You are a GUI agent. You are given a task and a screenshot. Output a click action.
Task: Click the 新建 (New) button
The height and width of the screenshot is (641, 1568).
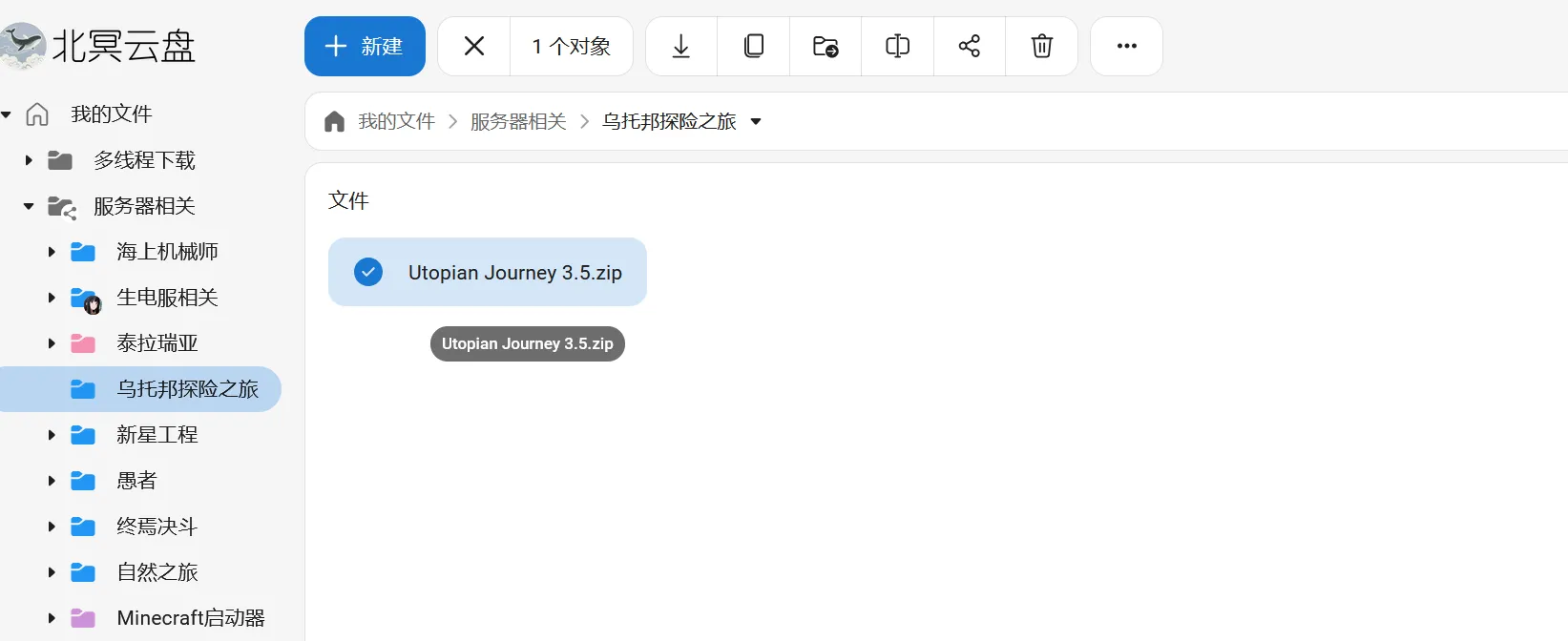[365, 46]
